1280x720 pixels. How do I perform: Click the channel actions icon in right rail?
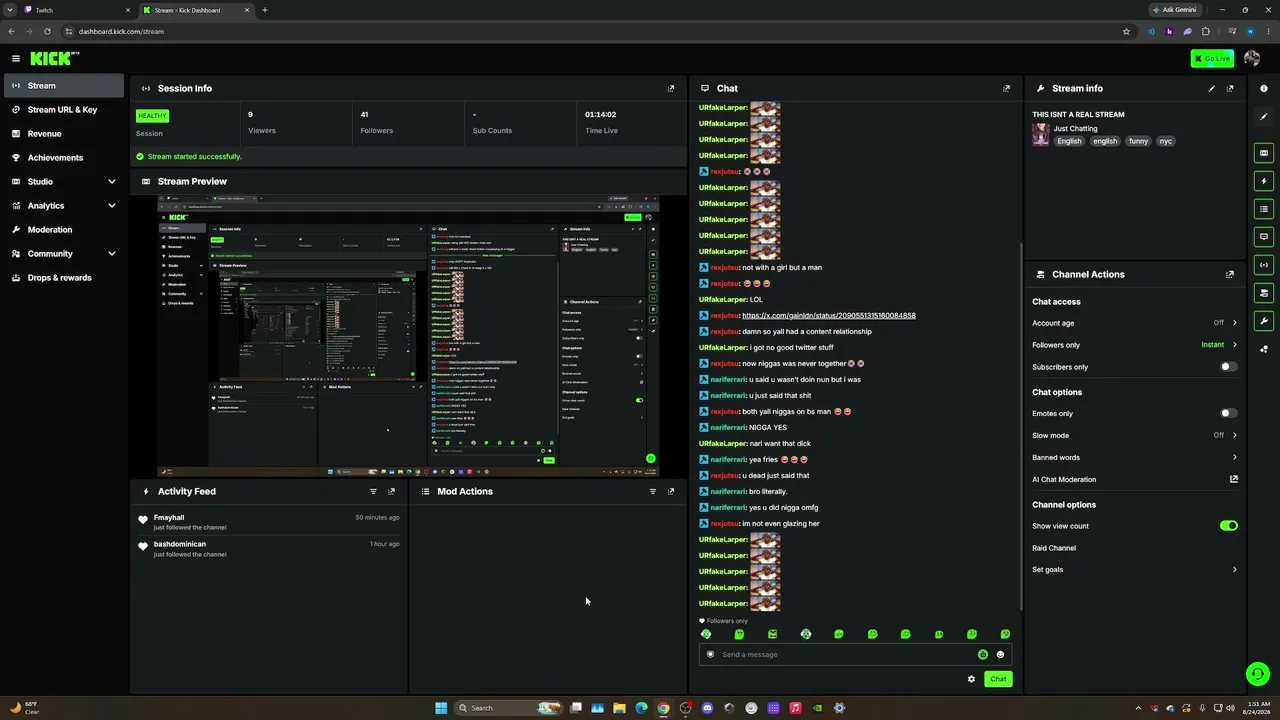point(1264,293)
